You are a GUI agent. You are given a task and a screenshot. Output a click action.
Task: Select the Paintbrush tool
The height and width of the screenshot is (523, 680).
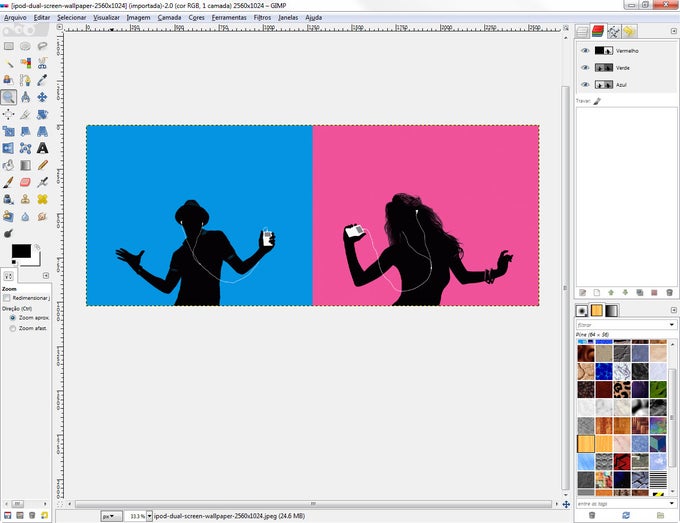(x=9, y=182)
